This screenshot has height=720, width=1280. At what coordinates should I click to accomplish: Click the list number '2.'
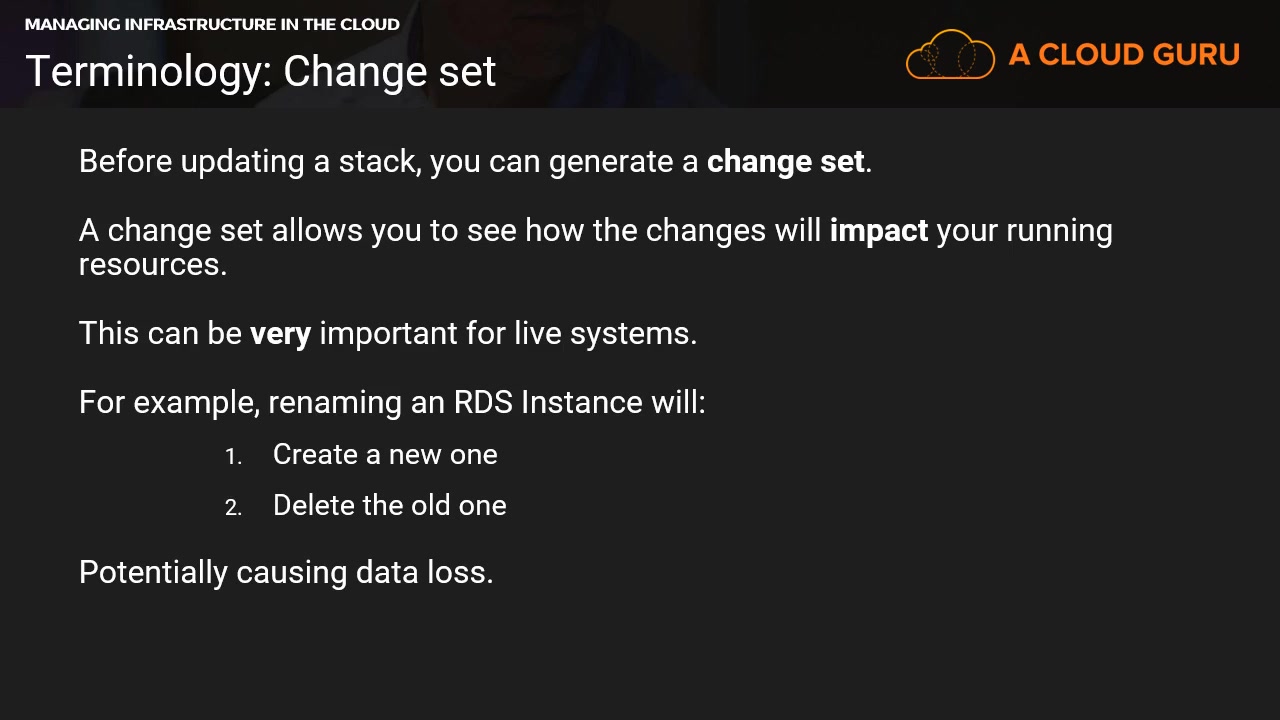pyautogui.click(x=233, y=508)
